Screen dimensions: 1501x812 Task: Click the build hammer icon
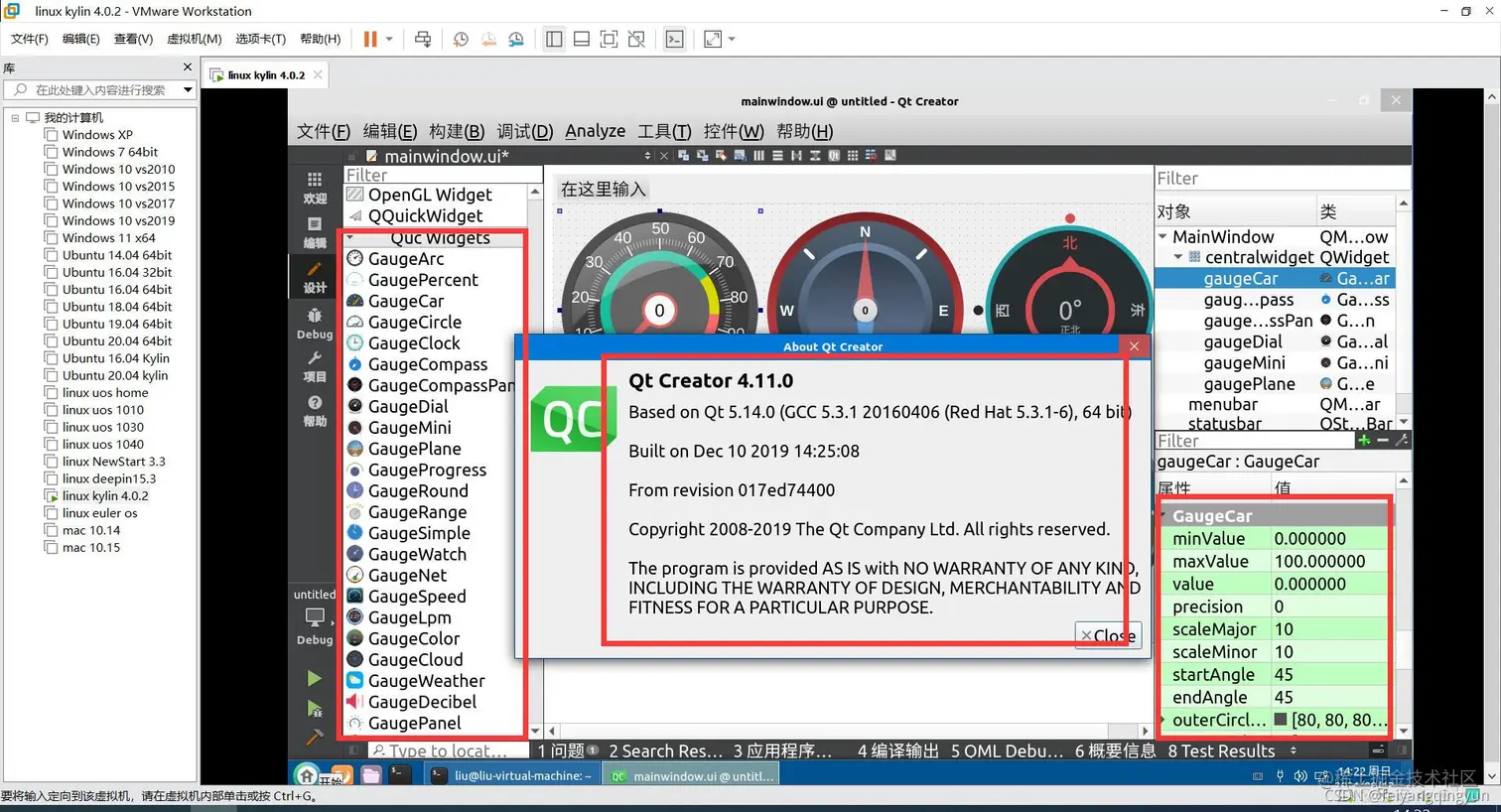click(314, 737)
